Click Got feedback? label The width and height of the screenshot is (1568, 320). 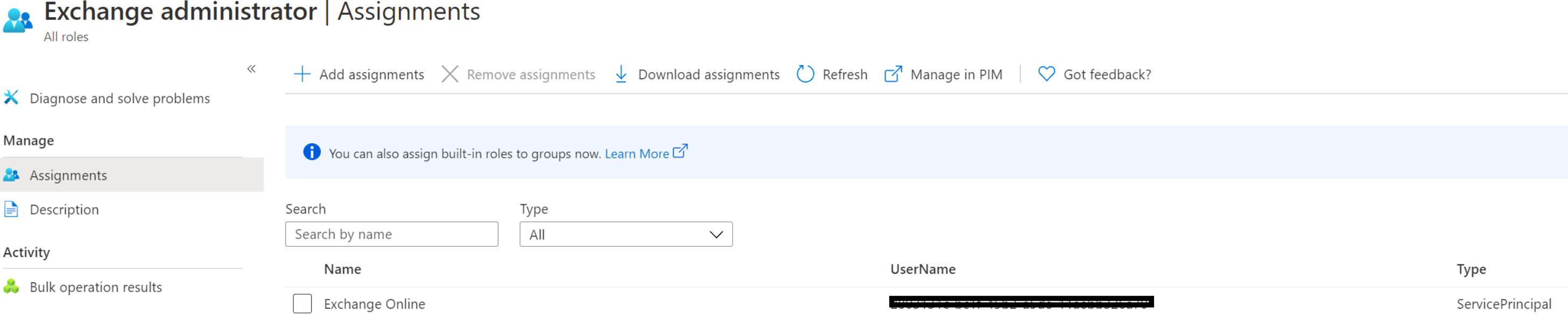click(x=1107, y=74)
